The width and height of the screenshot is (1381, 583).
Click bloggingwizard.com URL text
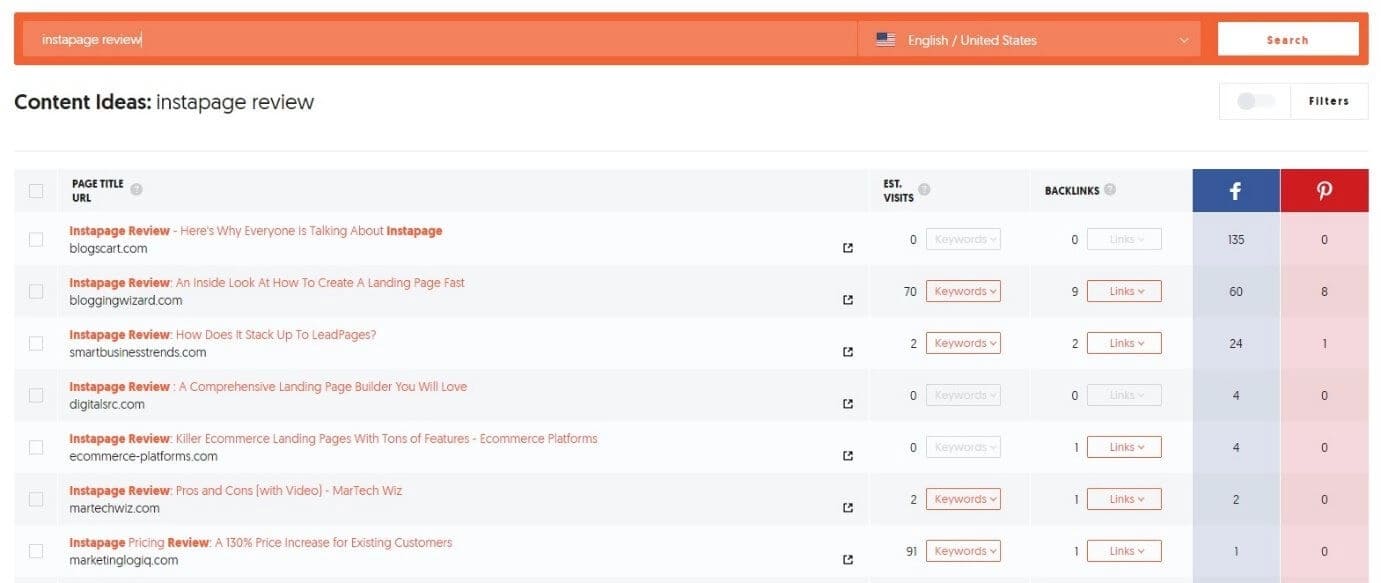click(x=126, y=300)
